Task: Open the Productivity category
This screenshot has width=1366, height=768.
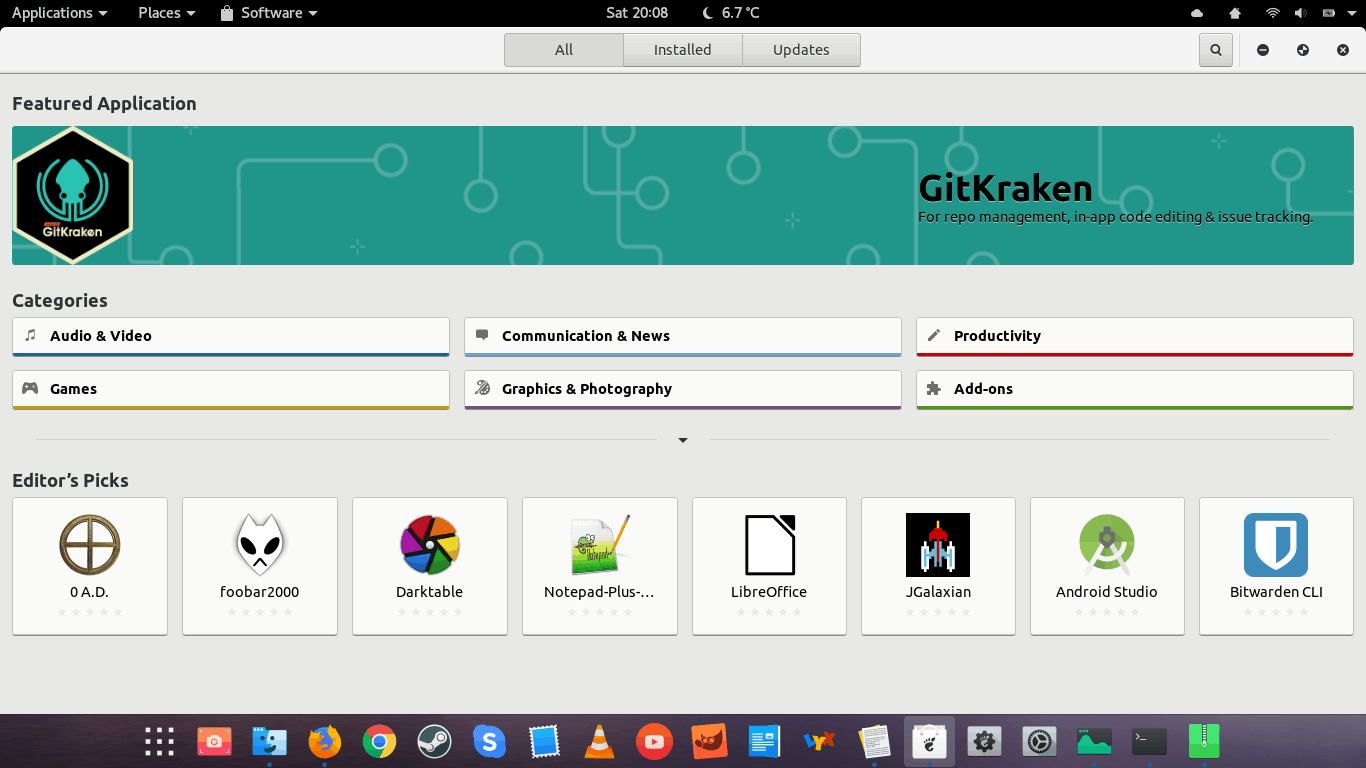Action: (1135, 337)
